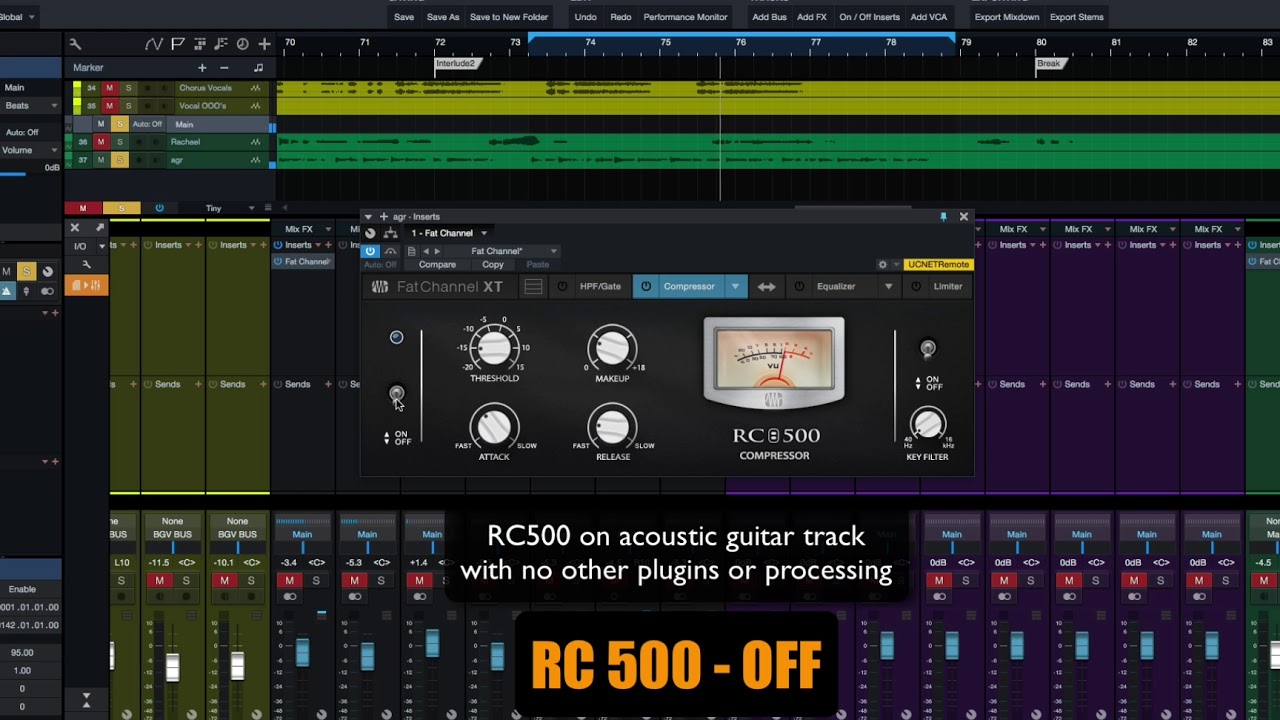Click Compare in the plugin header

click(x=437, y=265)
